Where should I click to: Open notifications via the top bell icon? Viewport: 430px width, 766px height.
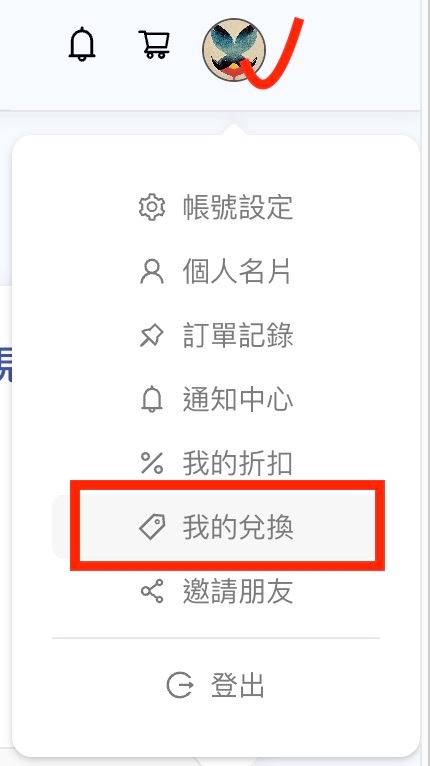[x=82, y=44]
